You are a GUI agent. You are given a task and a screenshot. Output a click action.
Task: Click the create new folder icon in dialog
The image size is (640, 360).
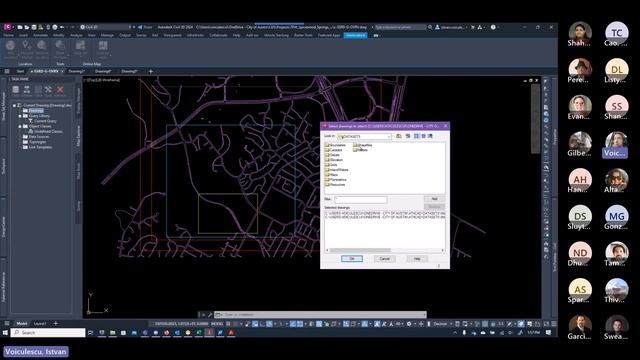point(408,136)
